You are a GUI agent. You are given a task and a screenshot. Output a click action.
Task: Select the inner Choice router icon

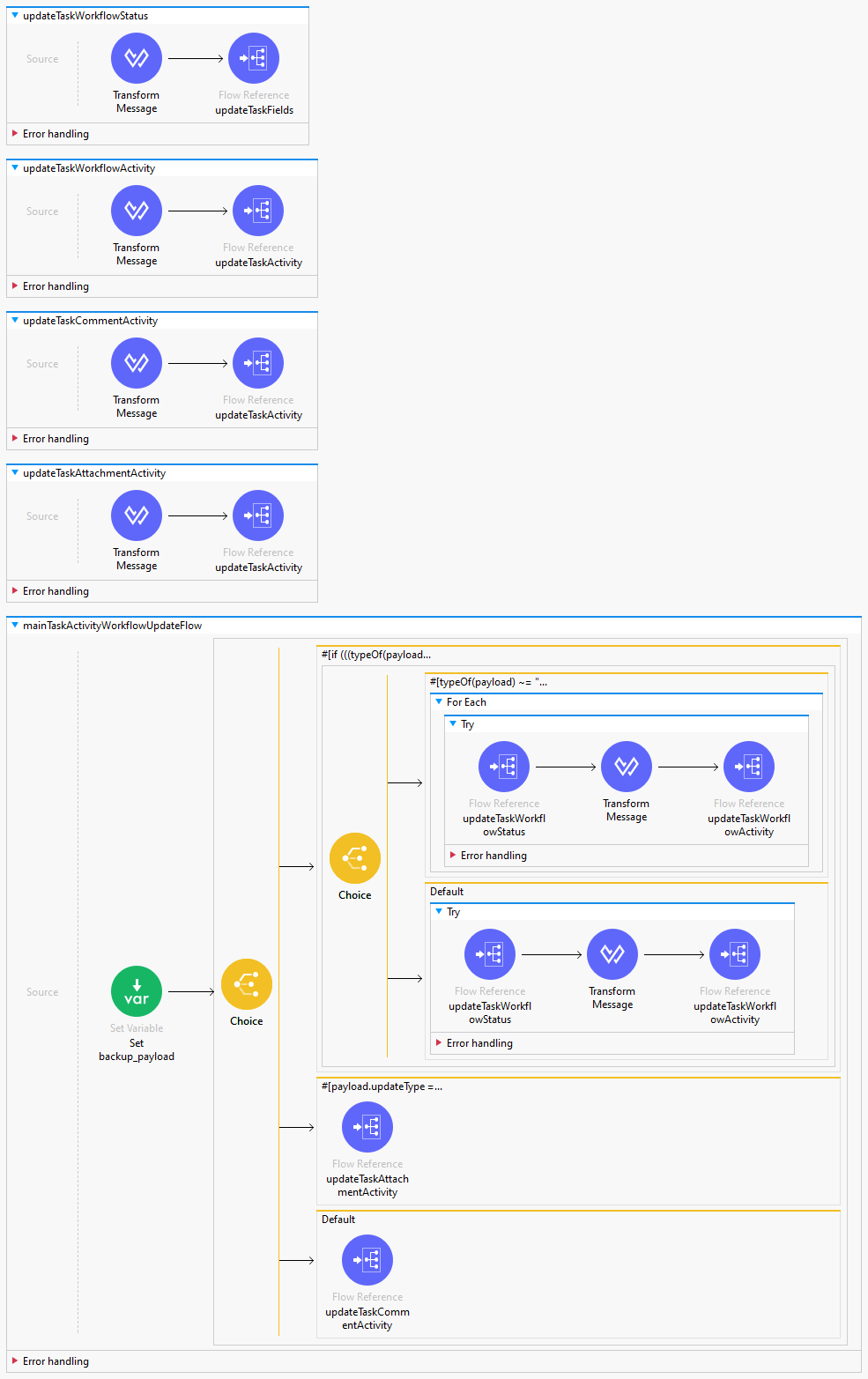[354, 858]
